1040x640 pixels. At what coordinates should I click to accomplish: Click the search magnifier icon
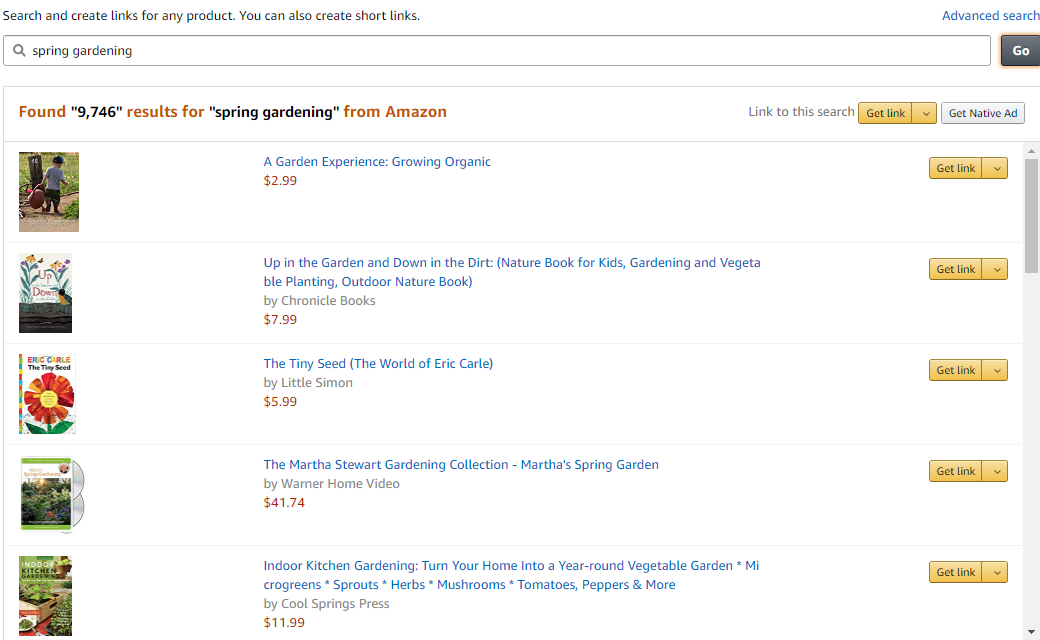[19, 51]
